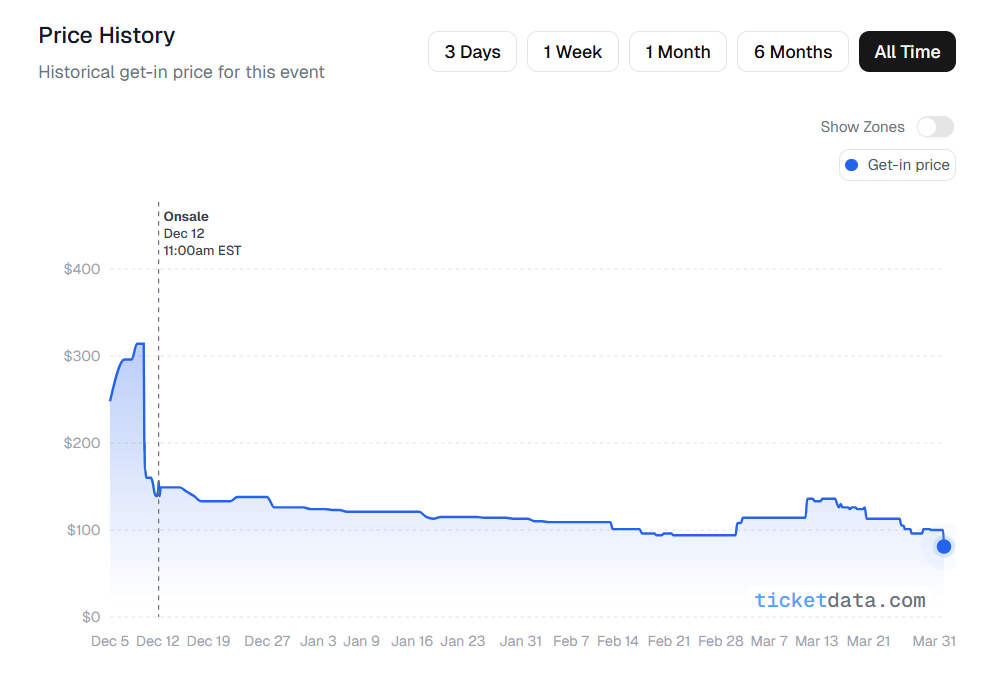Select the get-in price endpoint marker on chart
Viewport: 1004px width, 687px height.
click(x=942, y=546)
